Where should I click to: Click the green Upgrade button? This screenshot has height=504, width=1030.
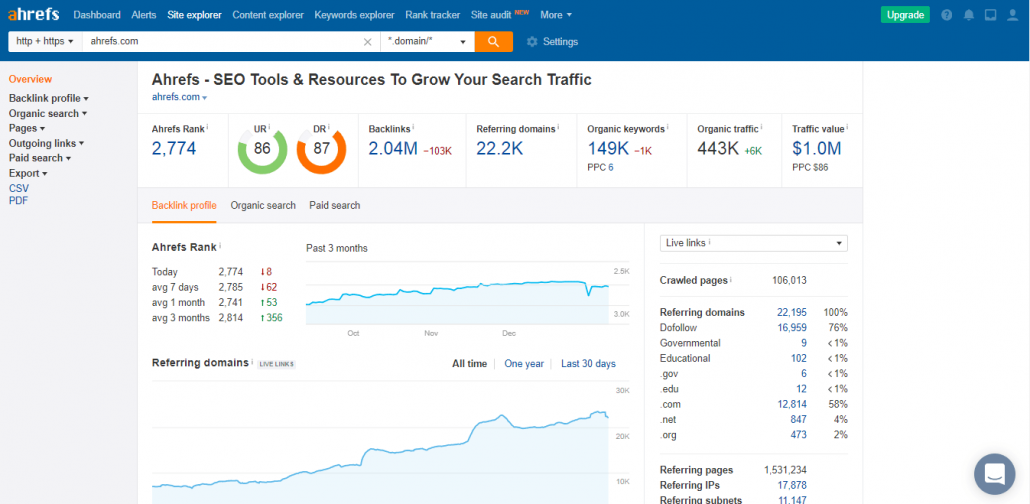coord(905,14)
